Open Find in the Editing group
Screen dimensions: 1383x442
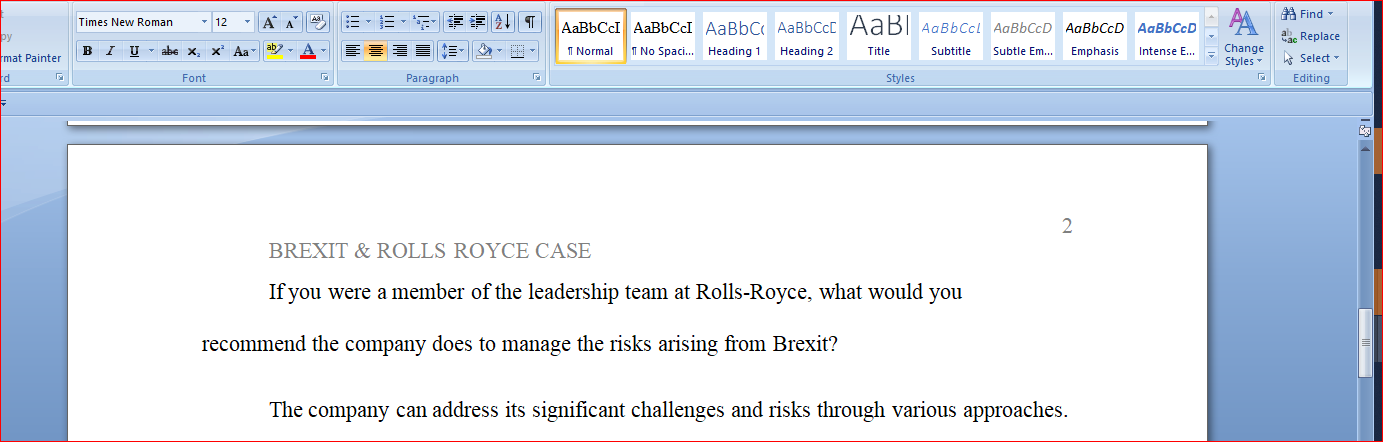pos(1307,14)
